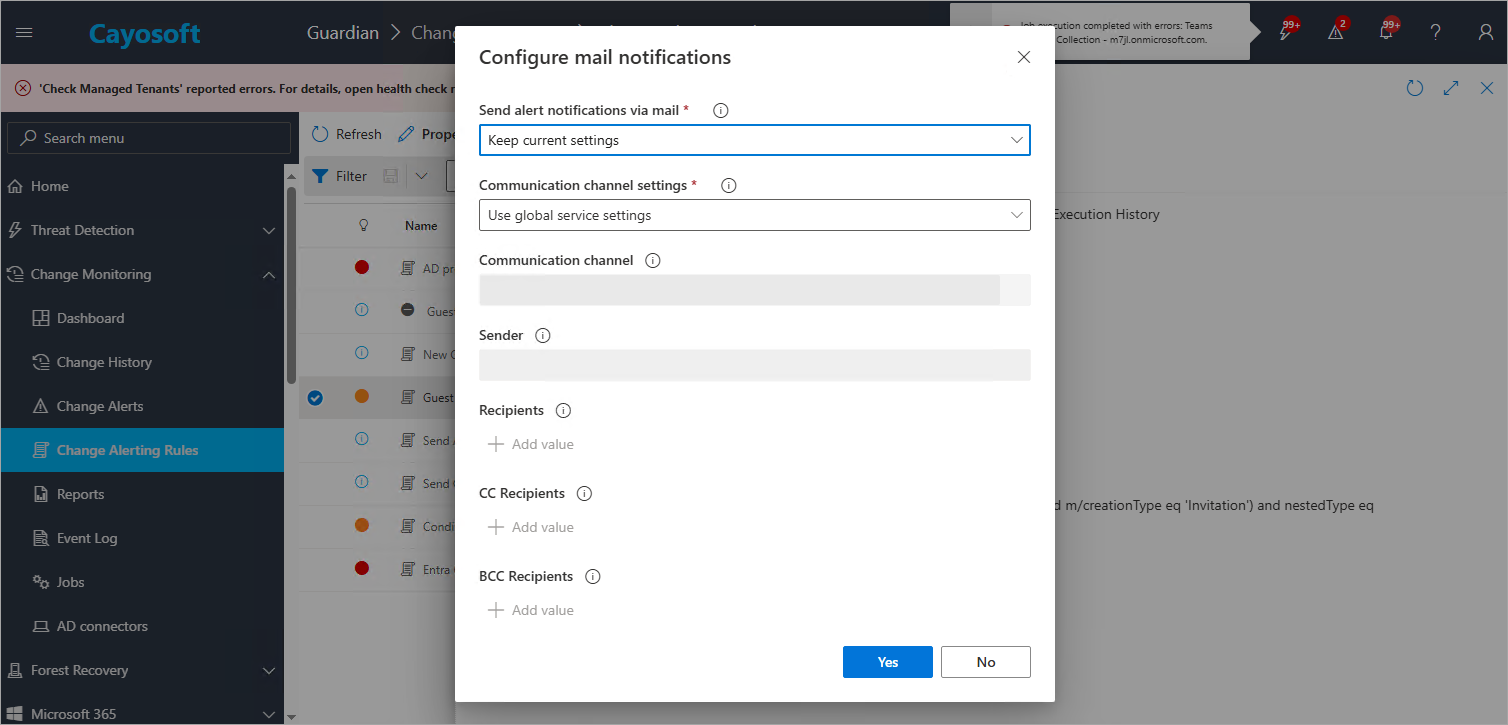This screenshot has height=725, width=1508.
Task: Collapse the Change Monitoring menu section
Action: pos(268,275)
